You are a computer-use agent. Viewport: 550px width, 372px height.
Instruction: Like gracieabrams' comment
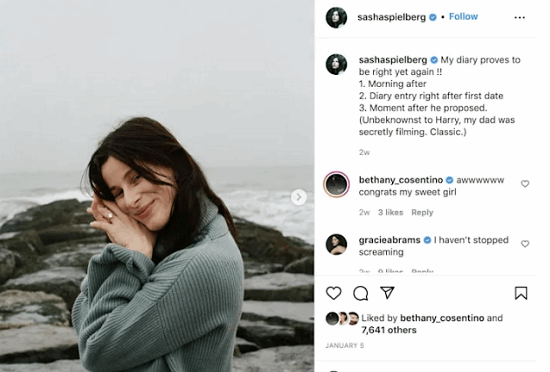point(525,244)
